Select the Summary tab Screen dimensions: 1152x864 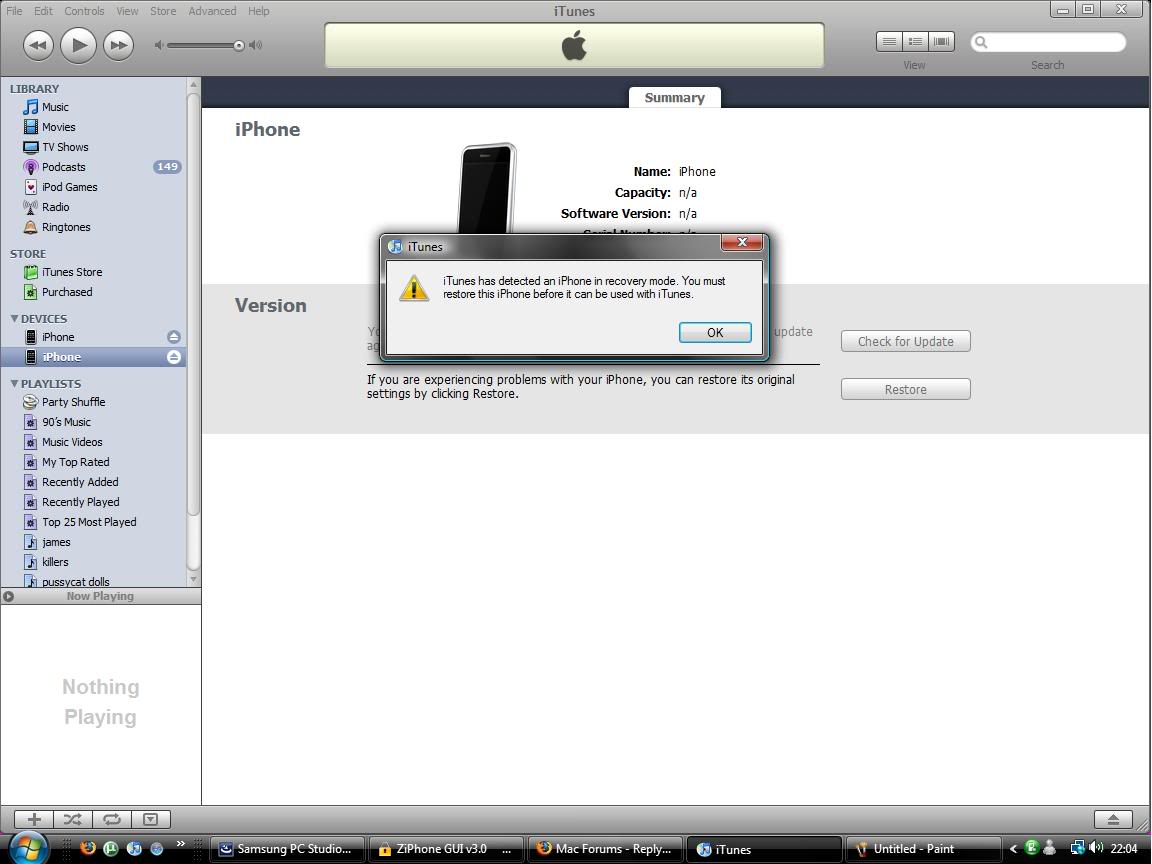point(674,98)
